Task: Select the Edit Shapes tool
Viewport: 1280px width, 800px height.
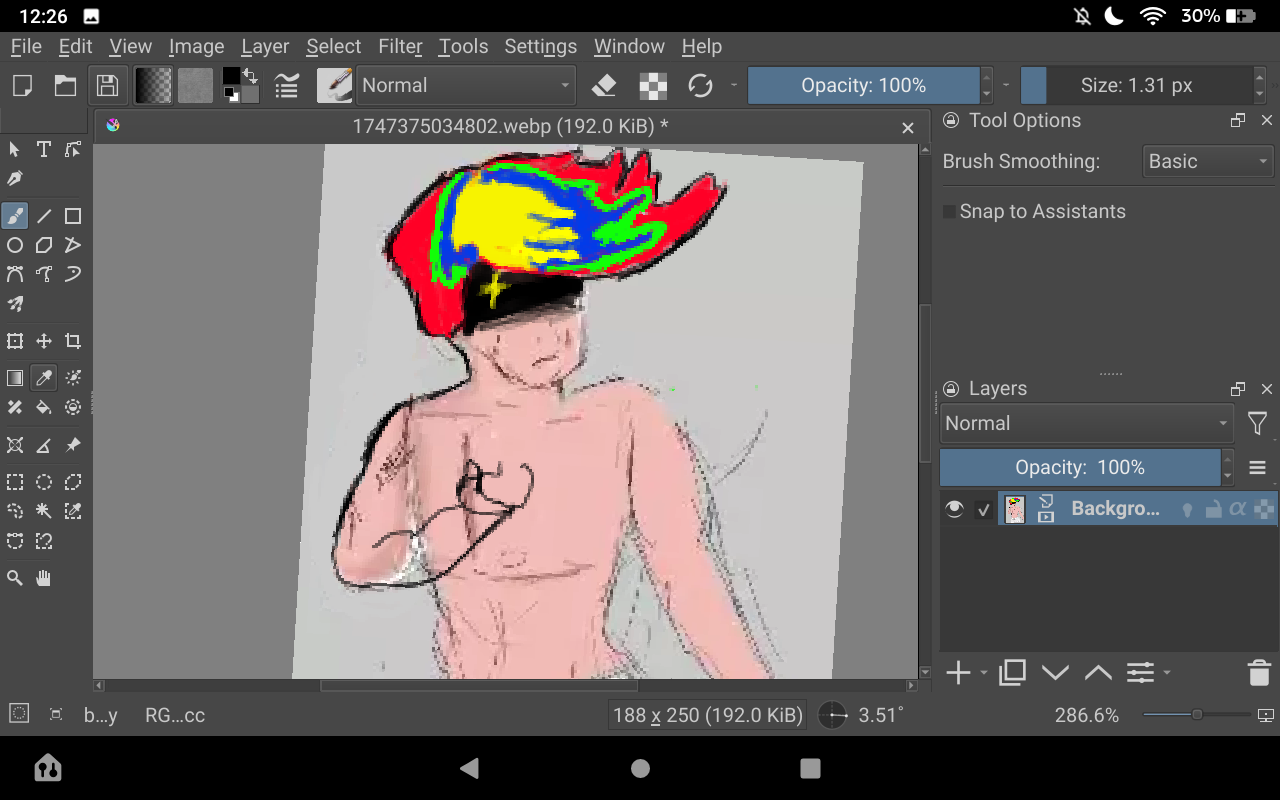Action: coord(73,149)
